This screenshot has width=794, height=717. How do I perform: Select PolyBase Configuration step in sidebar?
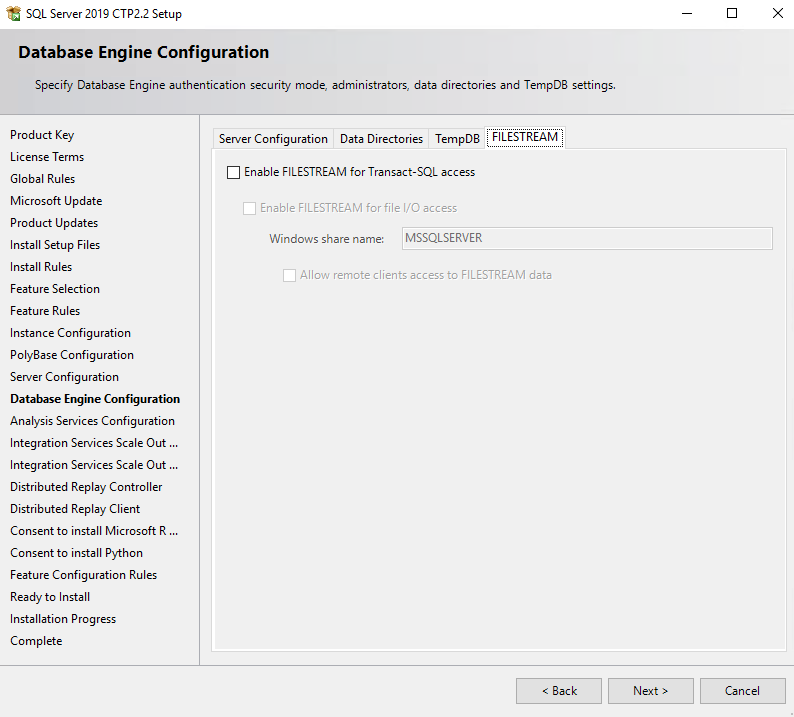[x=72, y=355]
